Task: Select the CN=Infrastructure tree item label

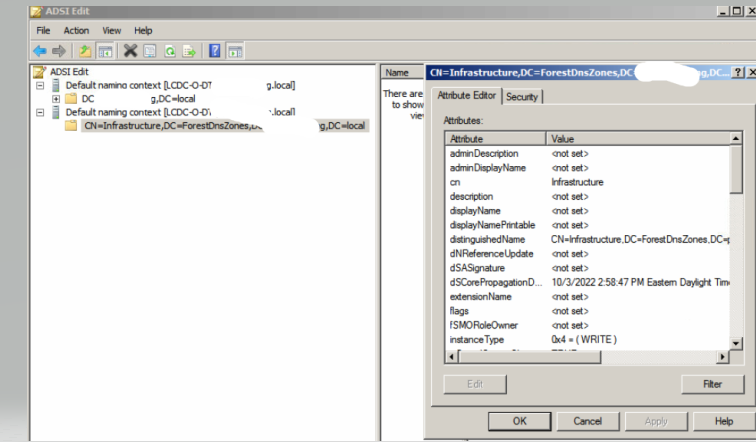Action: pyautogui.click(x=225, y=126)
